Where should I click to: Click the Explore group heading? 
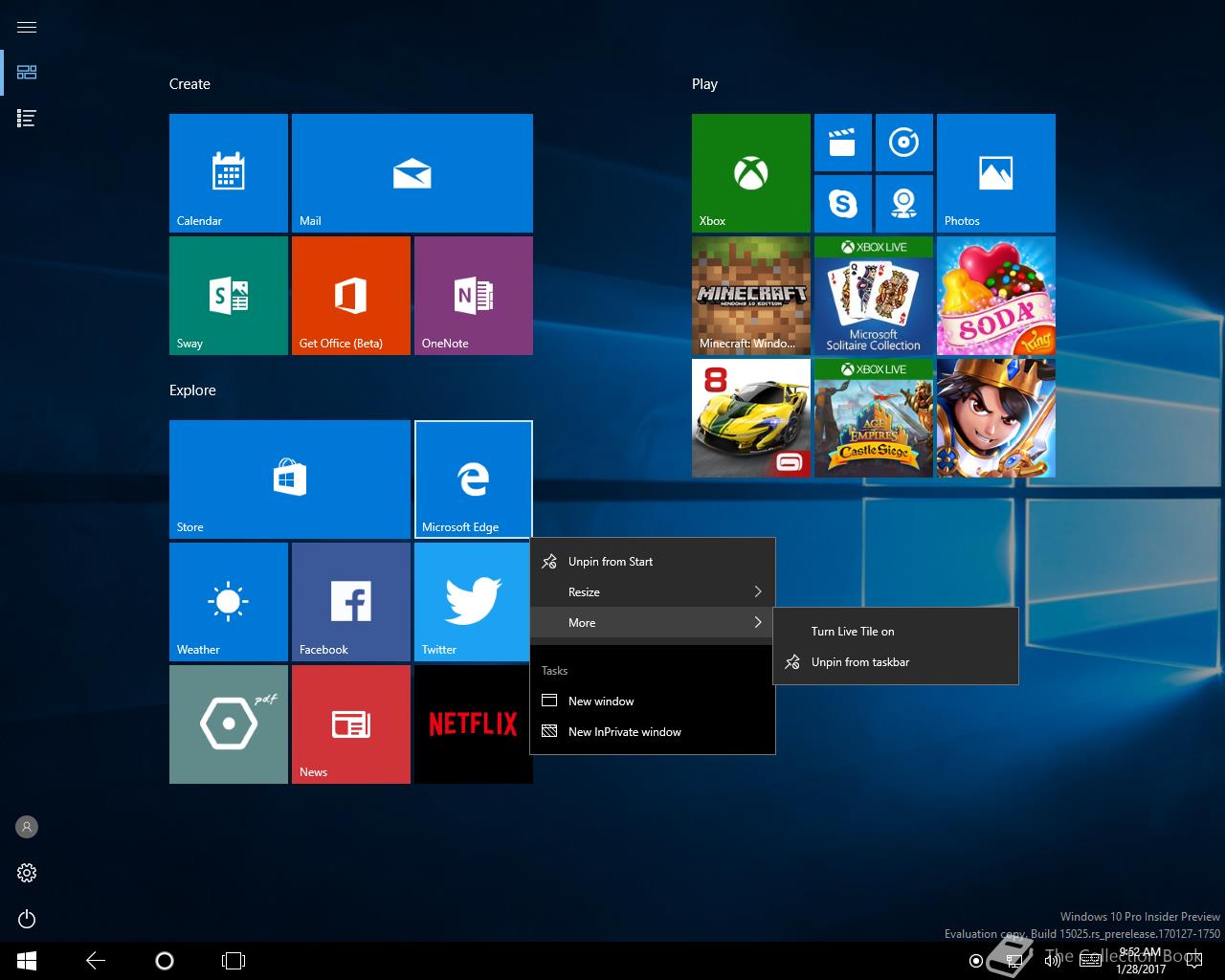pyautogui.click(x=192, y=390)
